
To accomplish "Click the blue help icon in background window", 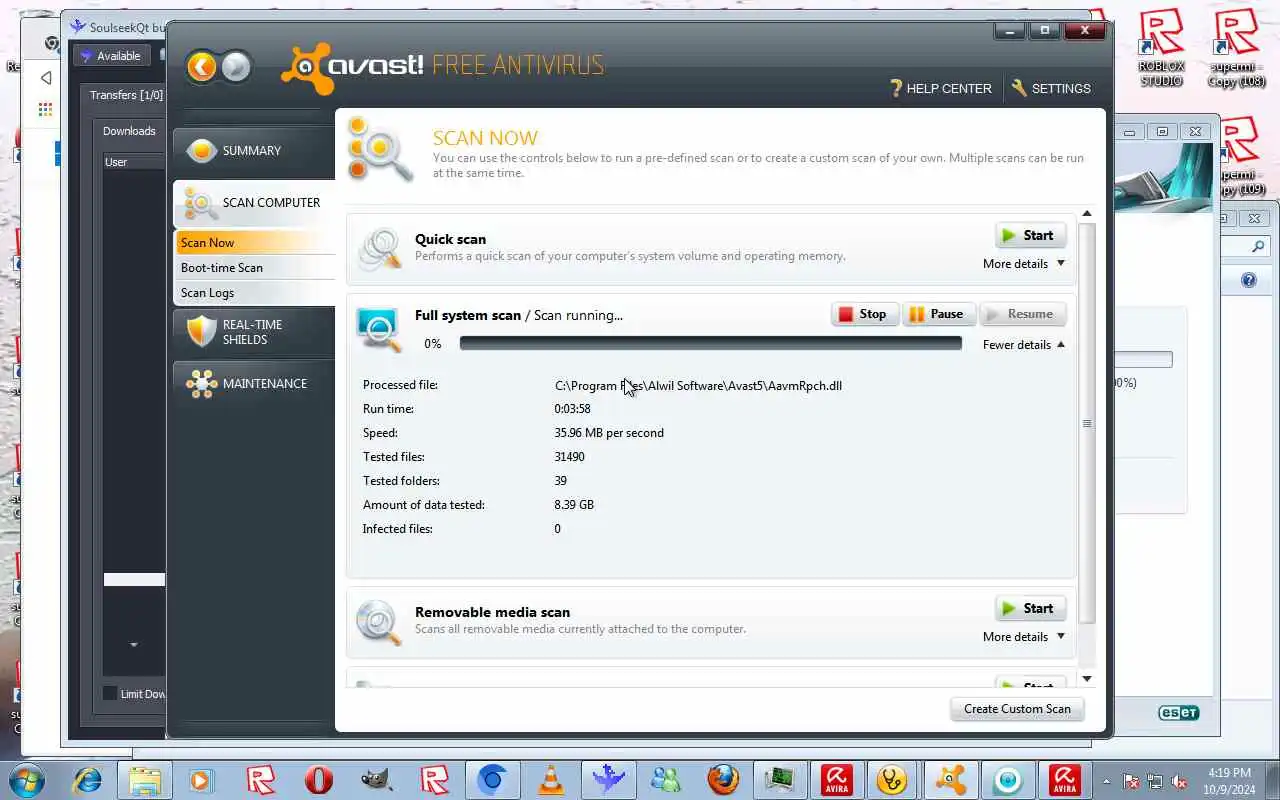I will pos(1249,281).
